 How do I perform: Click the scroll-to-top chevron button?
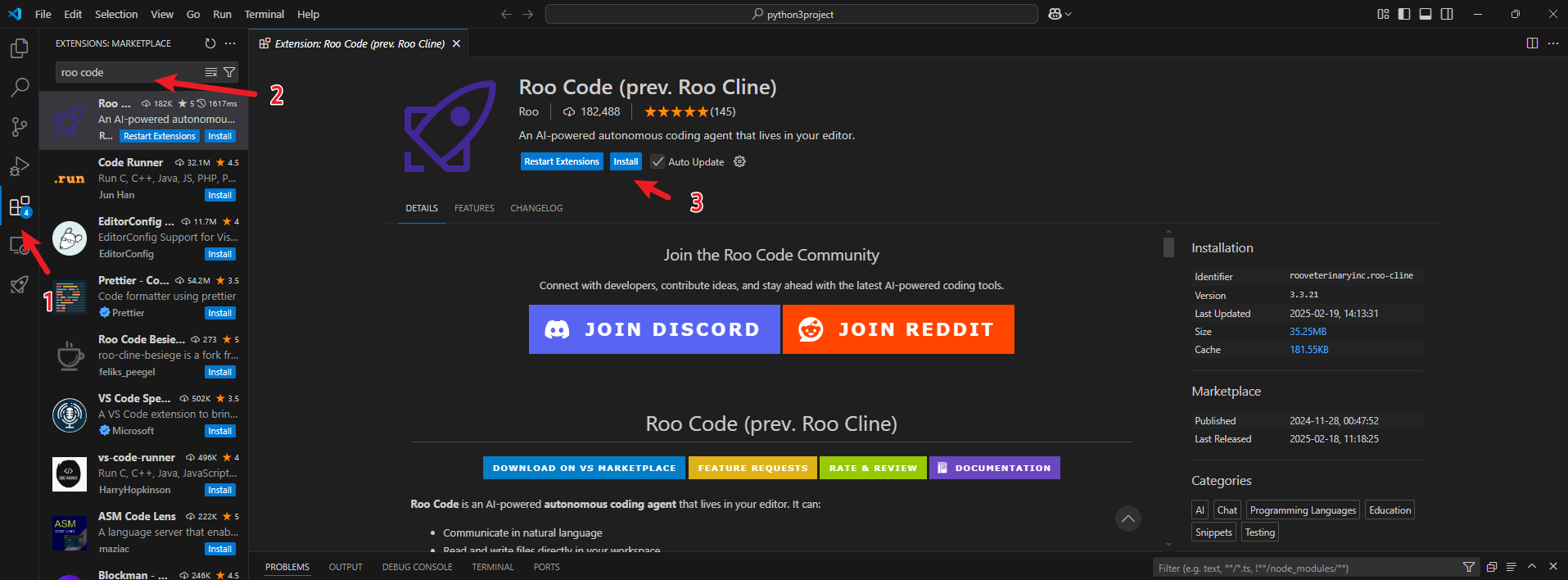coord(1127,519)
